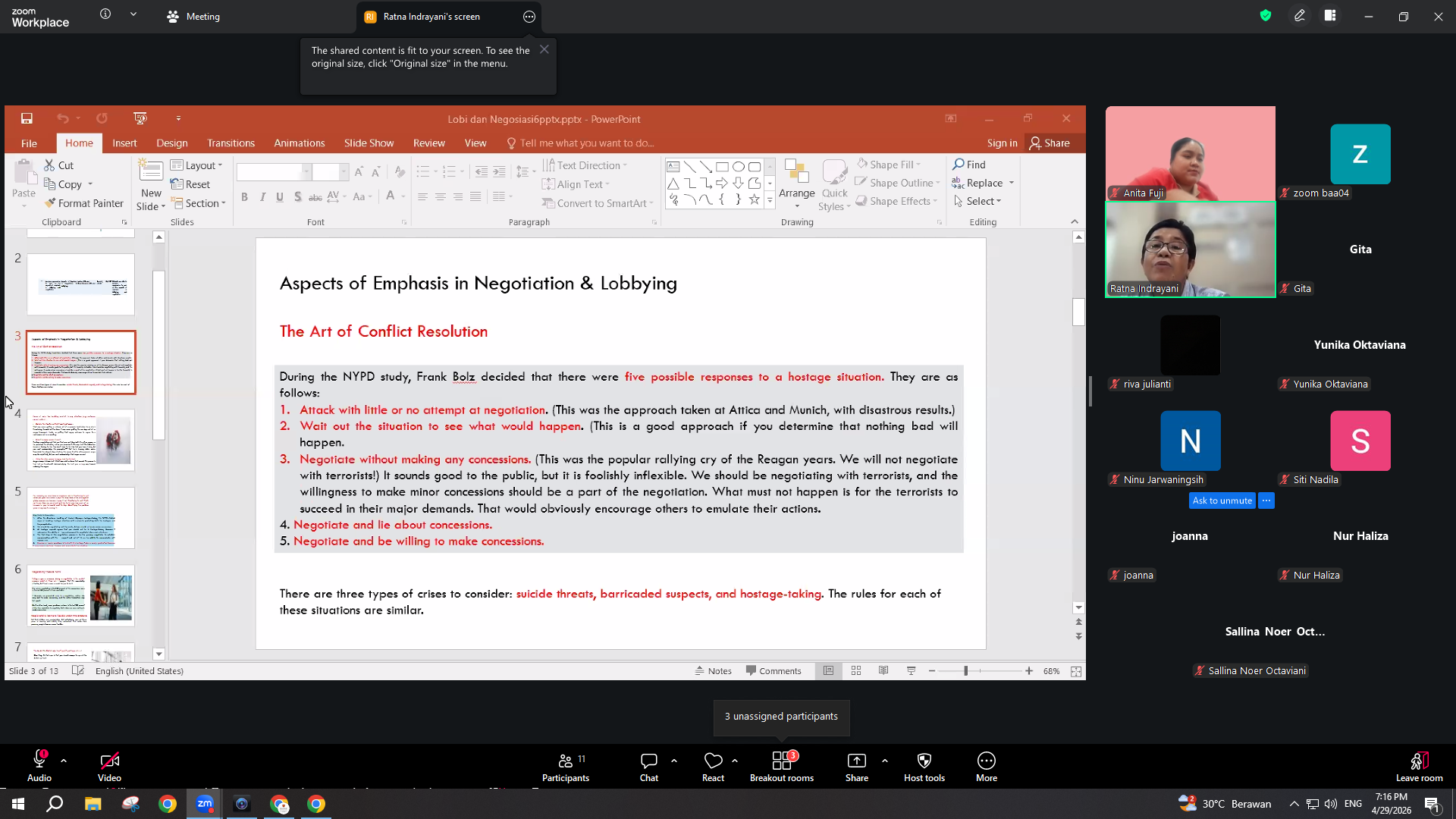
Task: Open Ratna Indrayani's screen options menu
Action: 529,17
